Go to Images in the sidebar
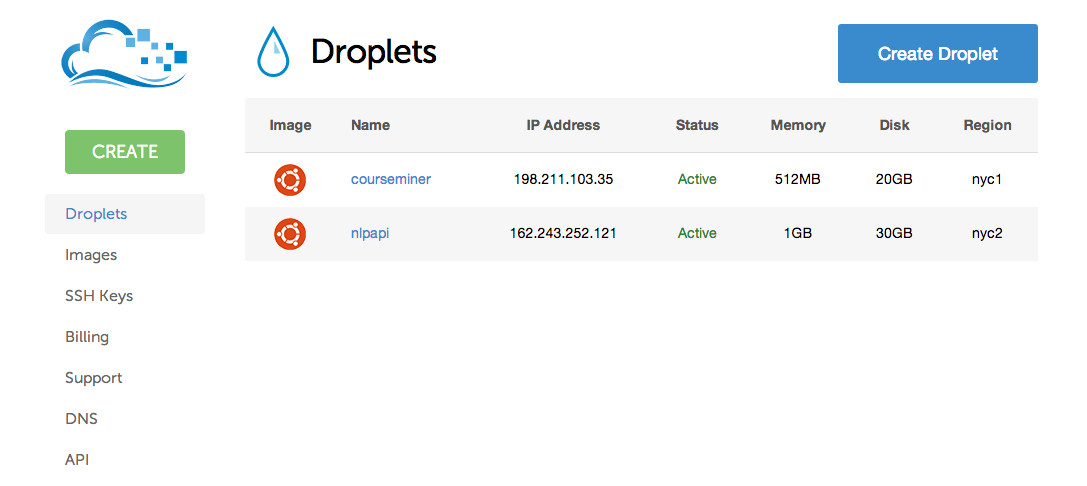The image size is (1087, 486). point(91,255)
